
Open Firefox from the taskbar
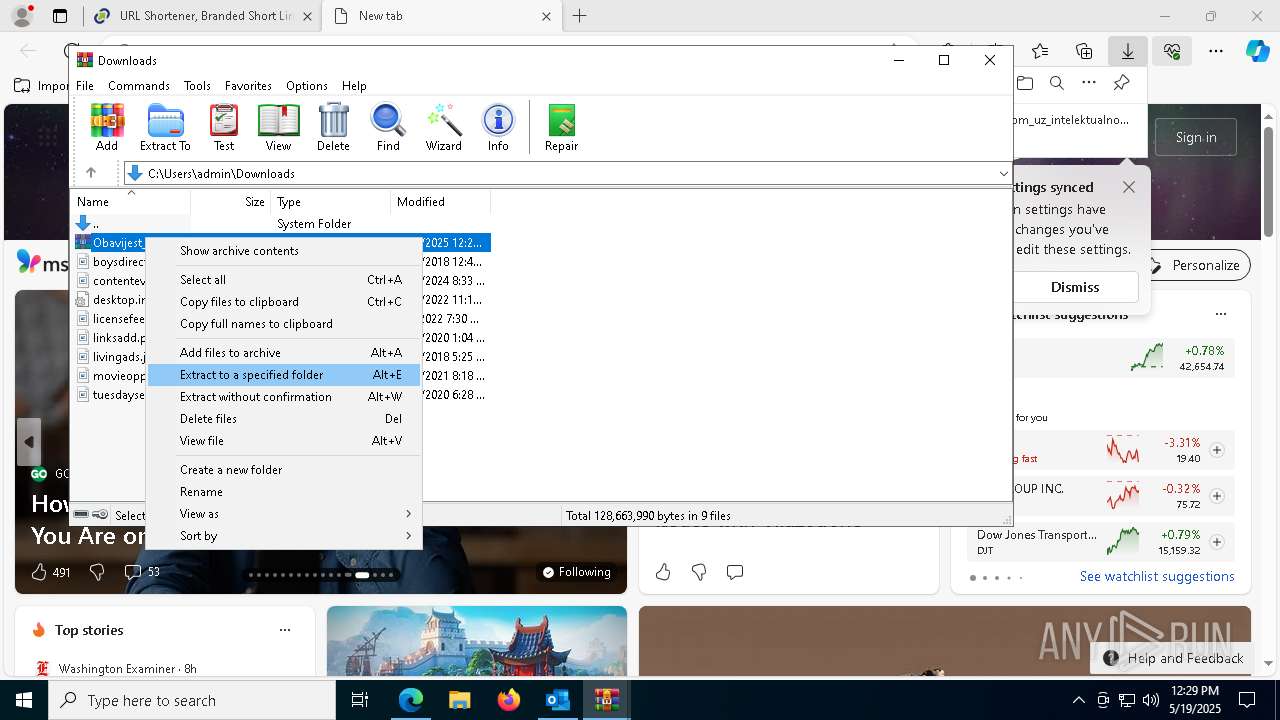[x=508, y=700]
